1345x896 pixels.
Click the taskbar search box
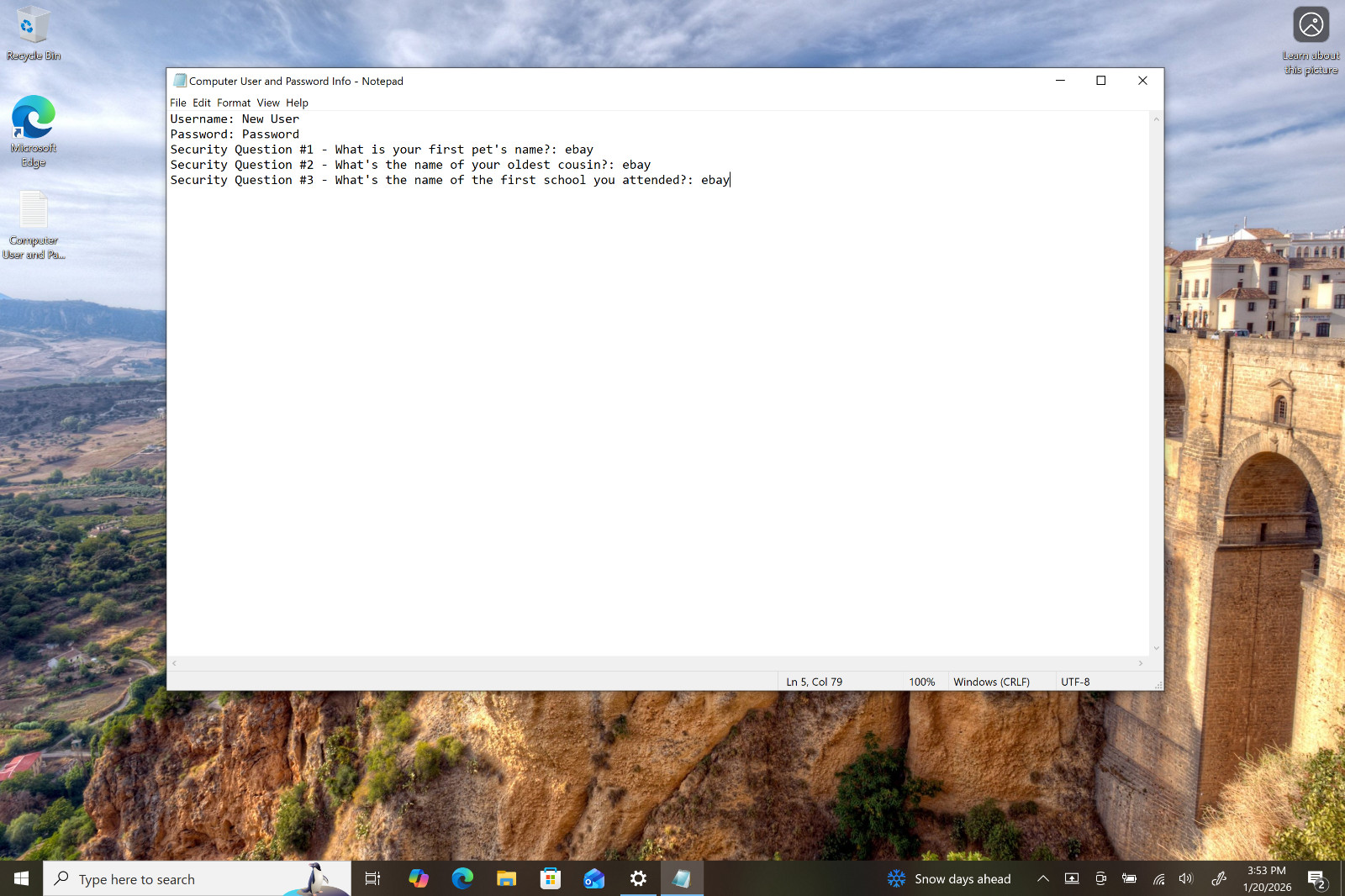(198, 878)
